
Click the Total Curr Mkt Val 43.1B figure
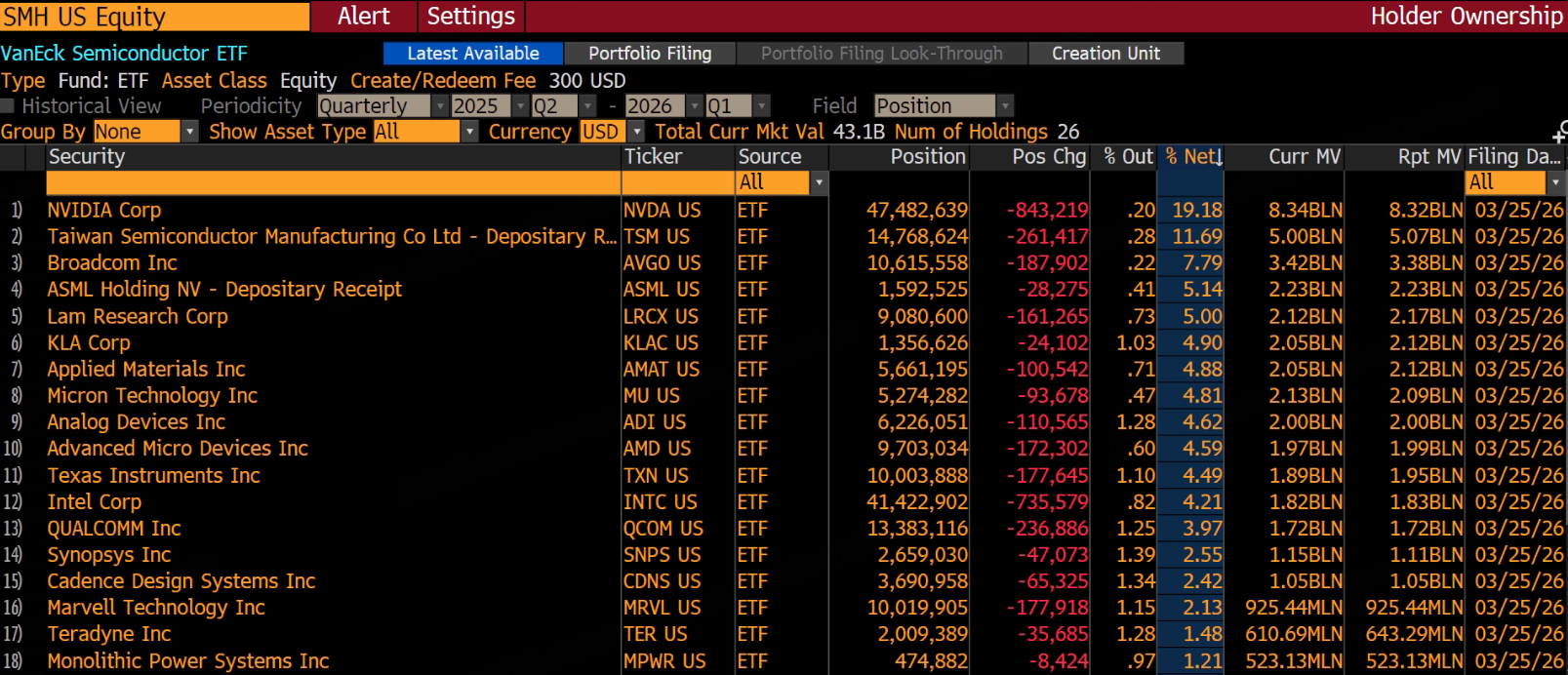859,132
